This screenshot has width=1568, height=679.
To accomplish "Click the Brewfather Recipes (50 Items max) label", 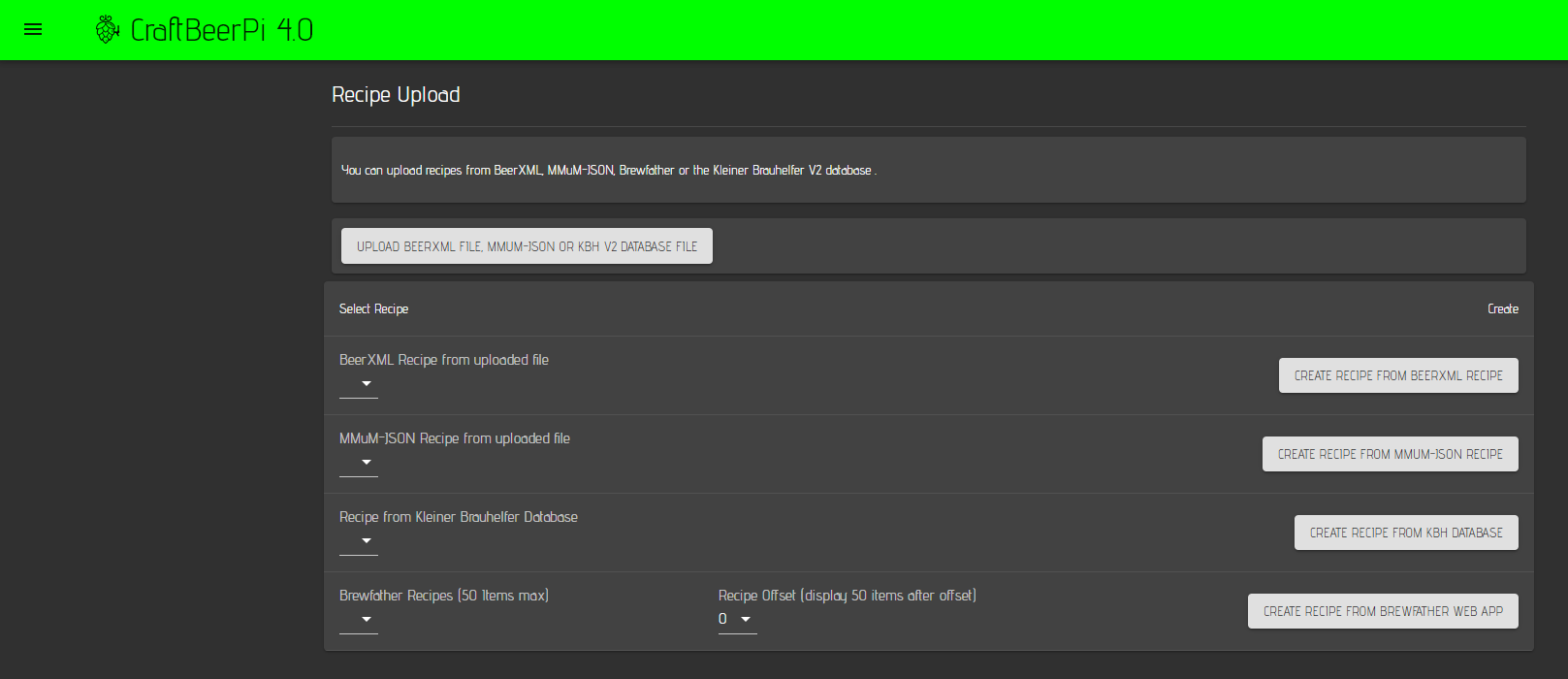I will coord(443,596).
